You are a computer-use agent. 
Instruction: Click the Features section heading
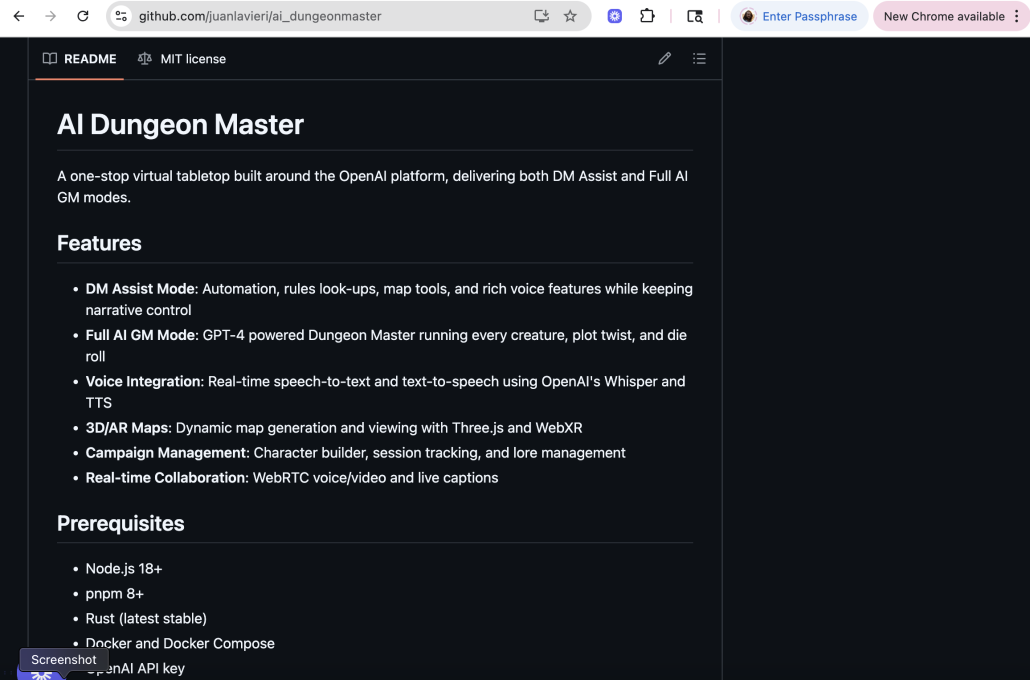click(x=99, y=243)
